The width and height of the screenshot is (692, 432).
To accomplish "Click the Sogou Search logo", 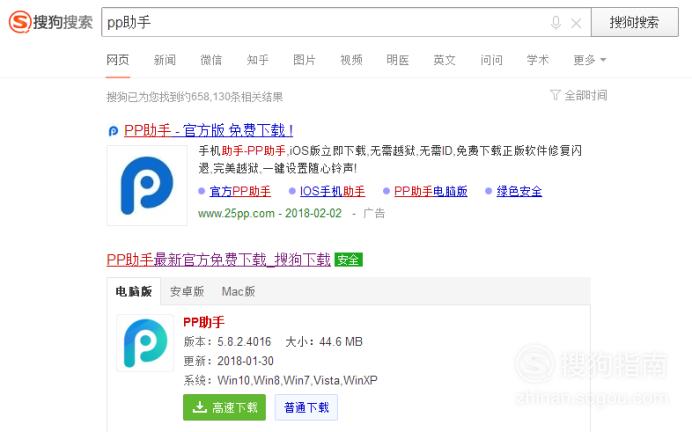I will click(51, 22).
